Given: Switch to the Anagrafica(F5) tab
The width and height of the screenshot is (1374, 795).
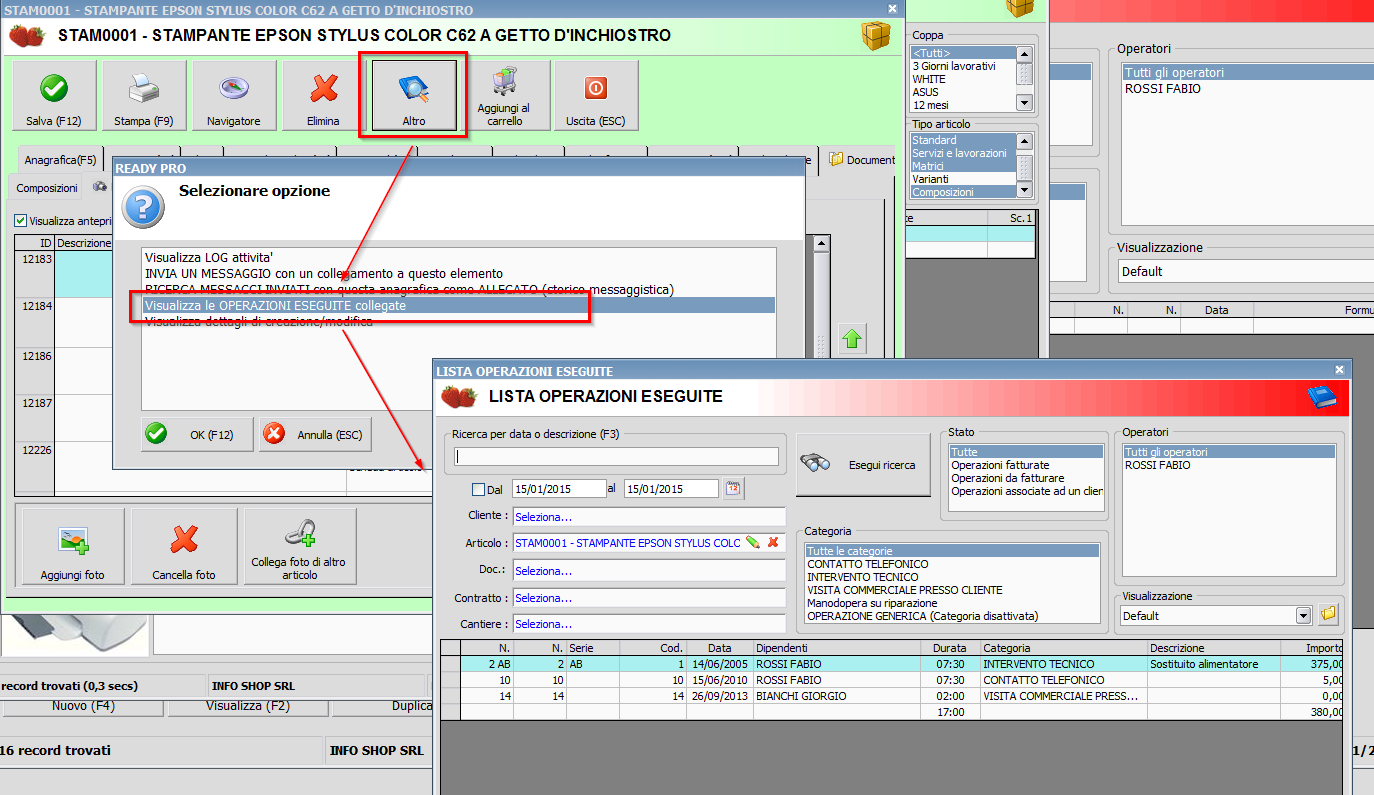Looking at the screenshot, I should (x=61, y=160).
